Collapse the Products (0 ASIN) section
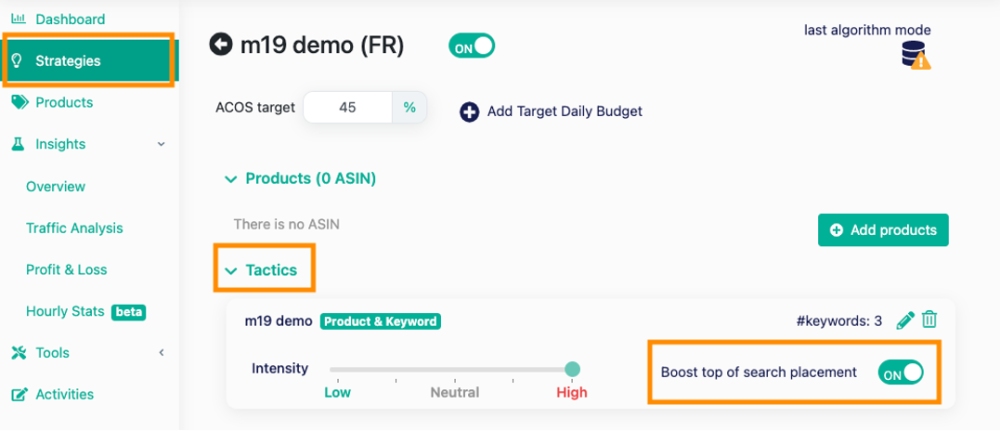The image size is (1000, 431). click(232, 179)
